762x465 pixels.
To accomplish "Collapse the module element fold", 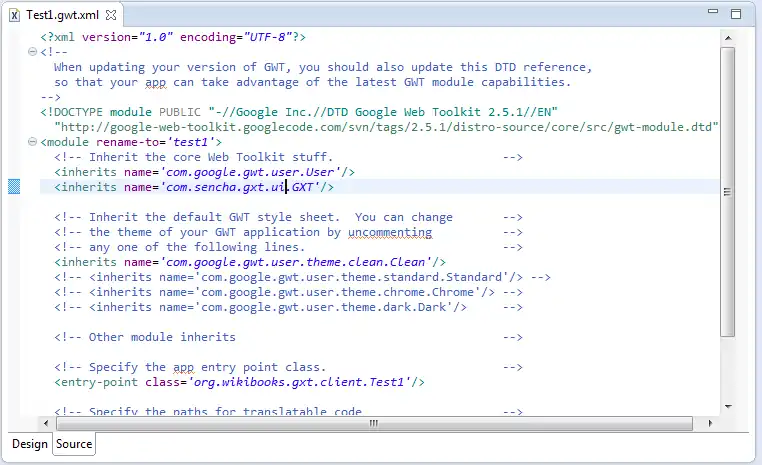I will tap(33, 143).
